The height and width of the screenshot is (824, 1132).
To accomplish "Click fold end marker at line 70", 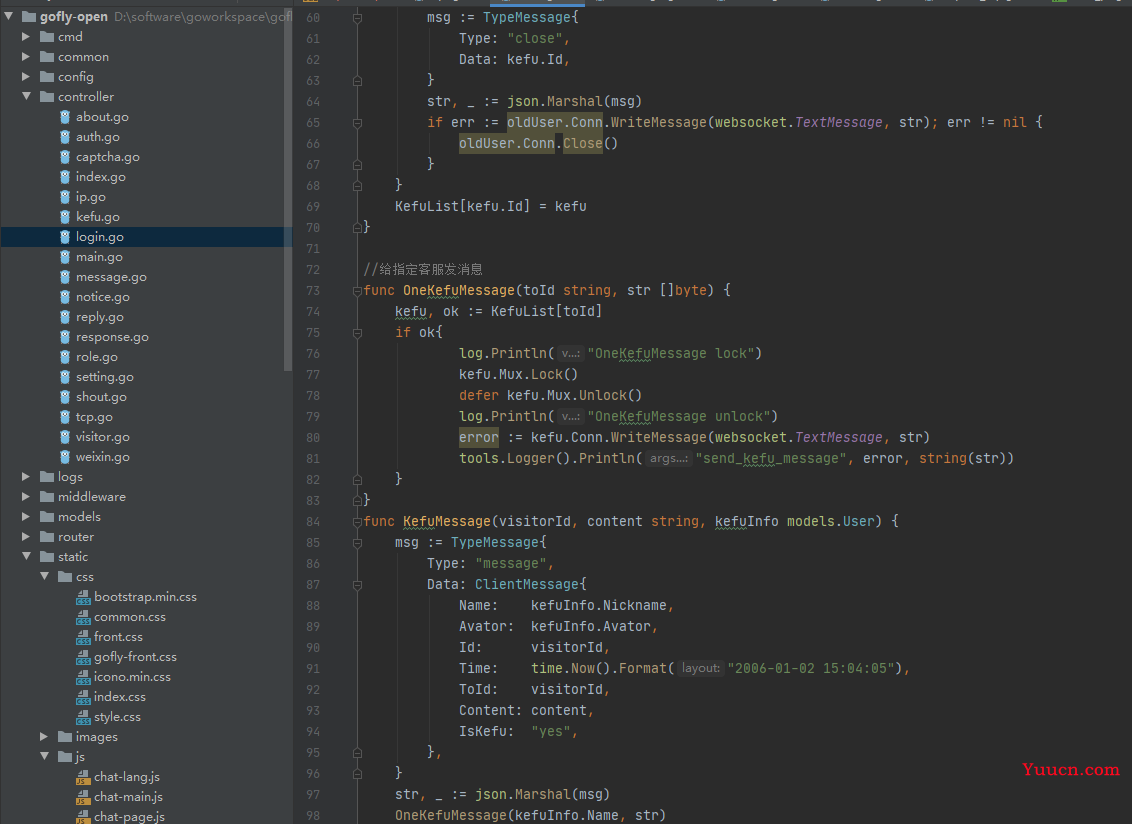I will (357, 227).
